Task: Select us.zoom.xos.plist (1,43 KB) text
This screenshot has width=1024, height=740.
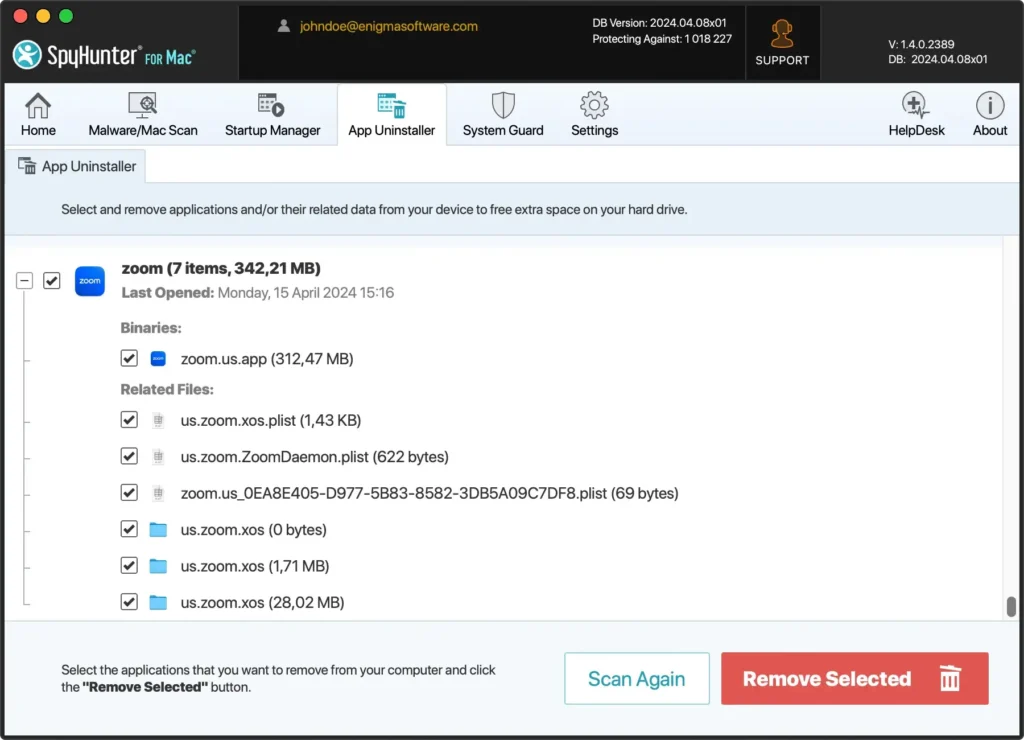Action: click(271, 421)
